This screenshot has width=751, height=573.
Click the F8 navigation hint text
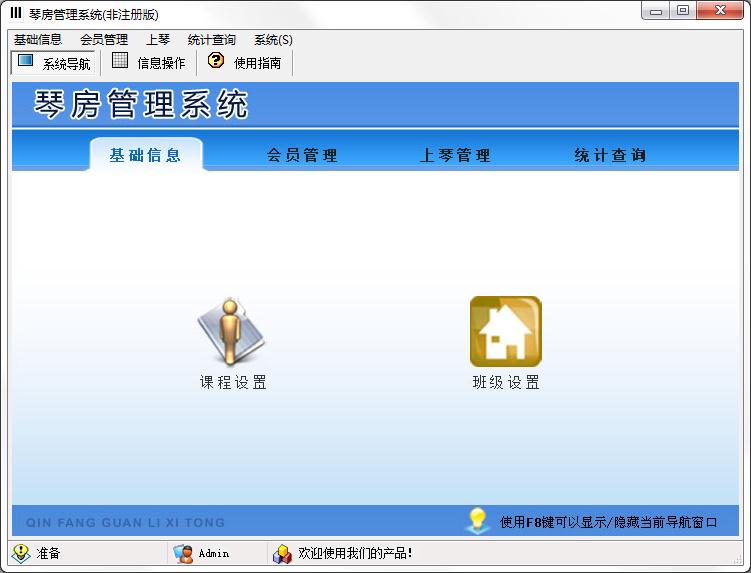tap(608, 522)
